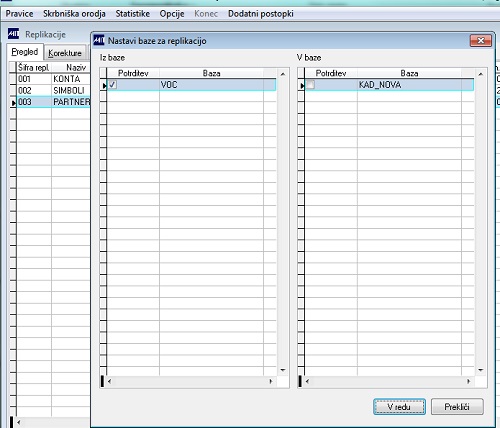Click the MIT icon beside Replikacije
This screenshot has width=500, height=428.
[14, 34]
